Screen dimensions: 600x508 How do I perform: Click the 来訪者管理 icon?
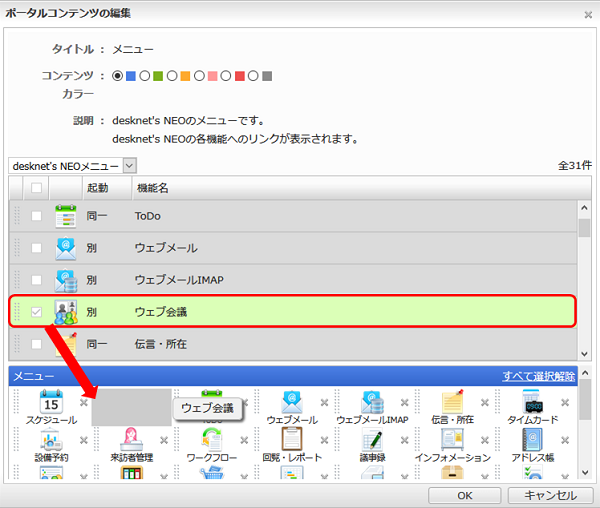[130, 439]
